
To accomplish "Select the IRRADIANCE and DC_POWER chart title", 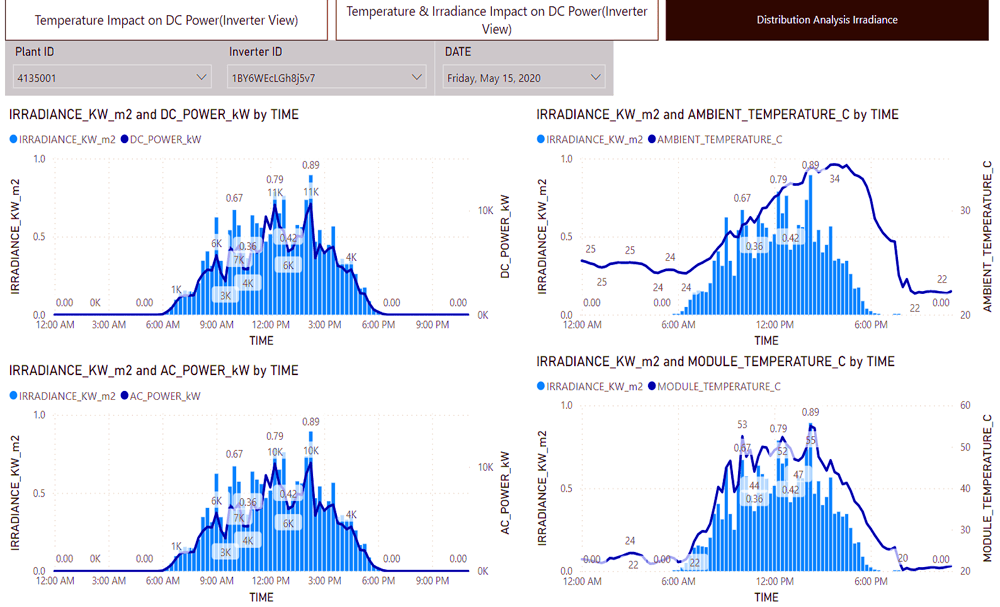I will (x=153, y=115).
